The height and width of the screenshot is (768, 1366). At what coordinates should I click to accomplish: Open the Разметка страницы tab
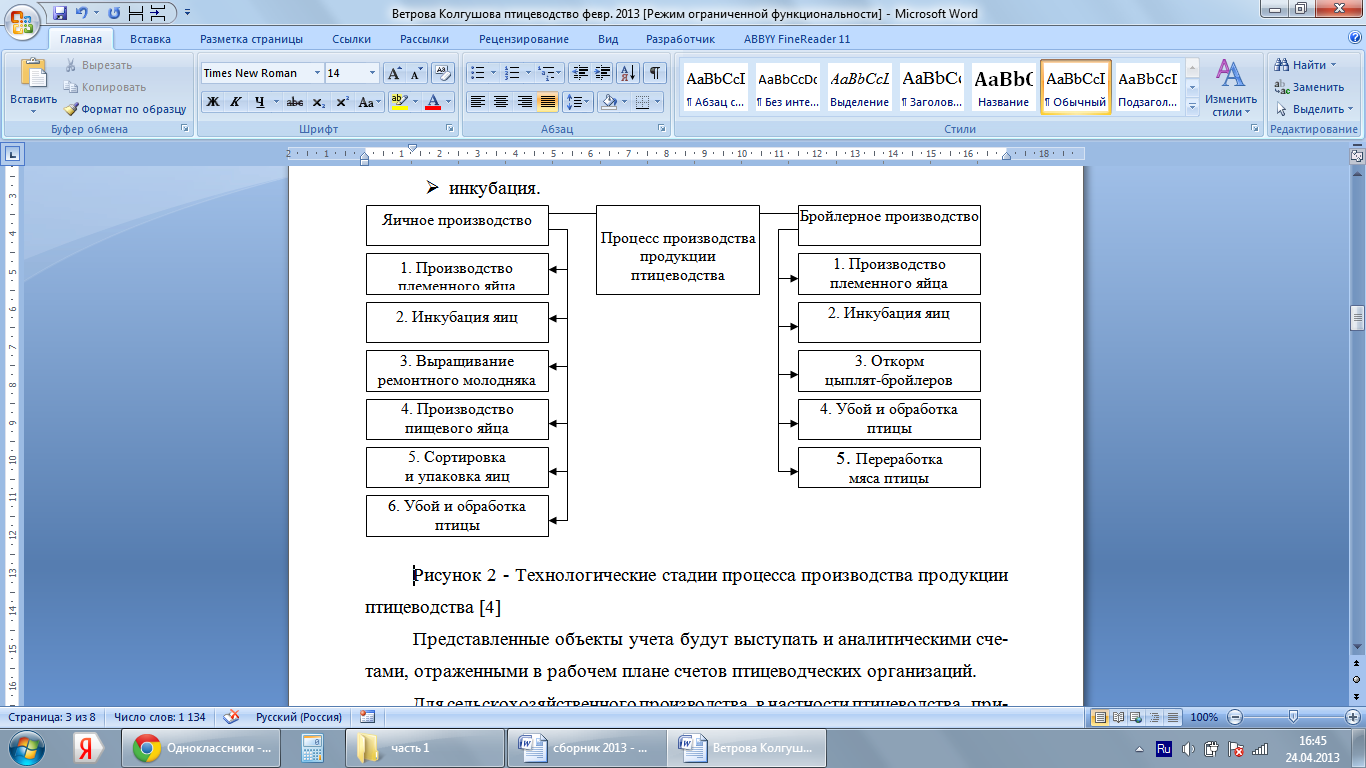(x=251, y=39)
